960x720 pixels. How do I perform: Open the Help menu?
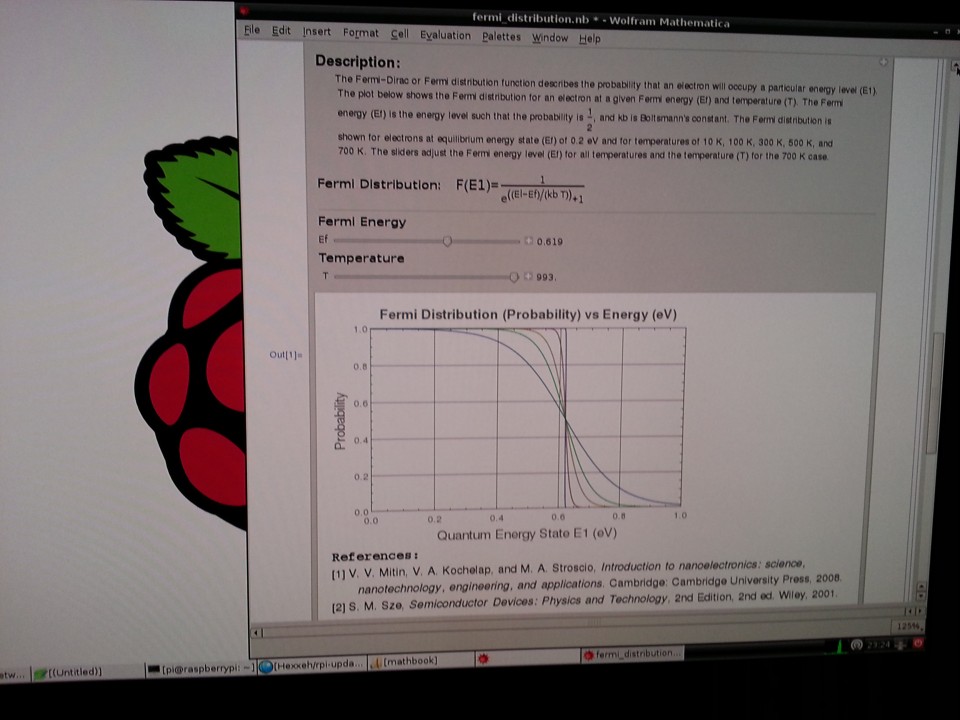pos(590,39)
